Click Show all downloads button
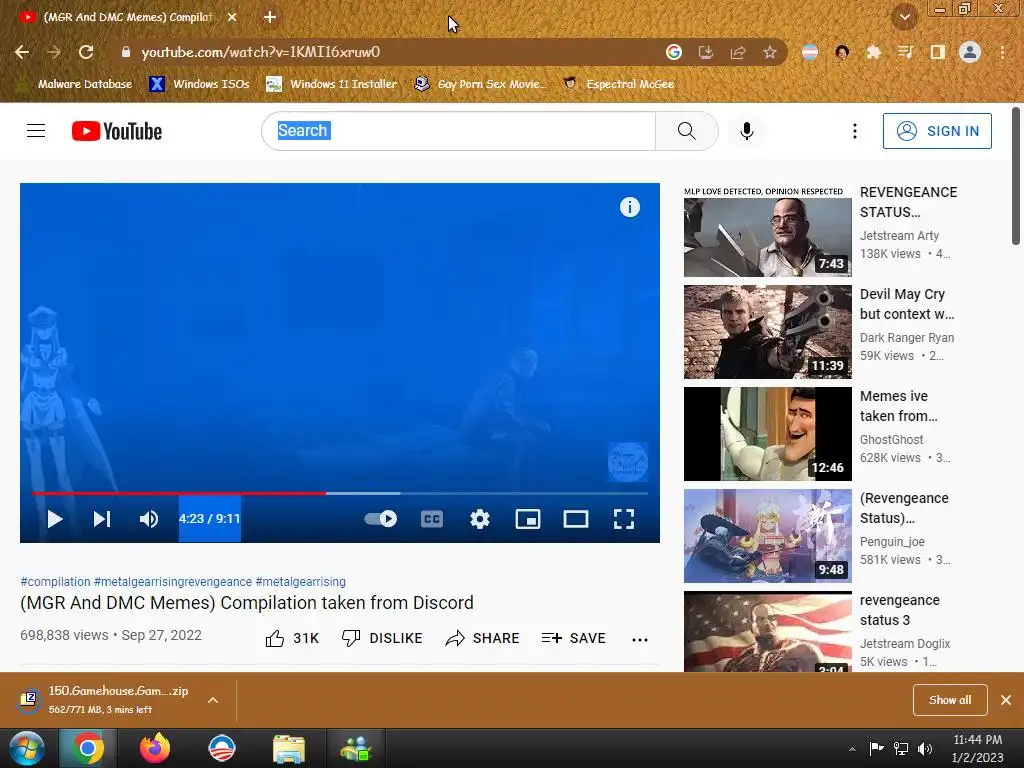The height and width of the screenshot is (768, 1024). tap(950, 700)
